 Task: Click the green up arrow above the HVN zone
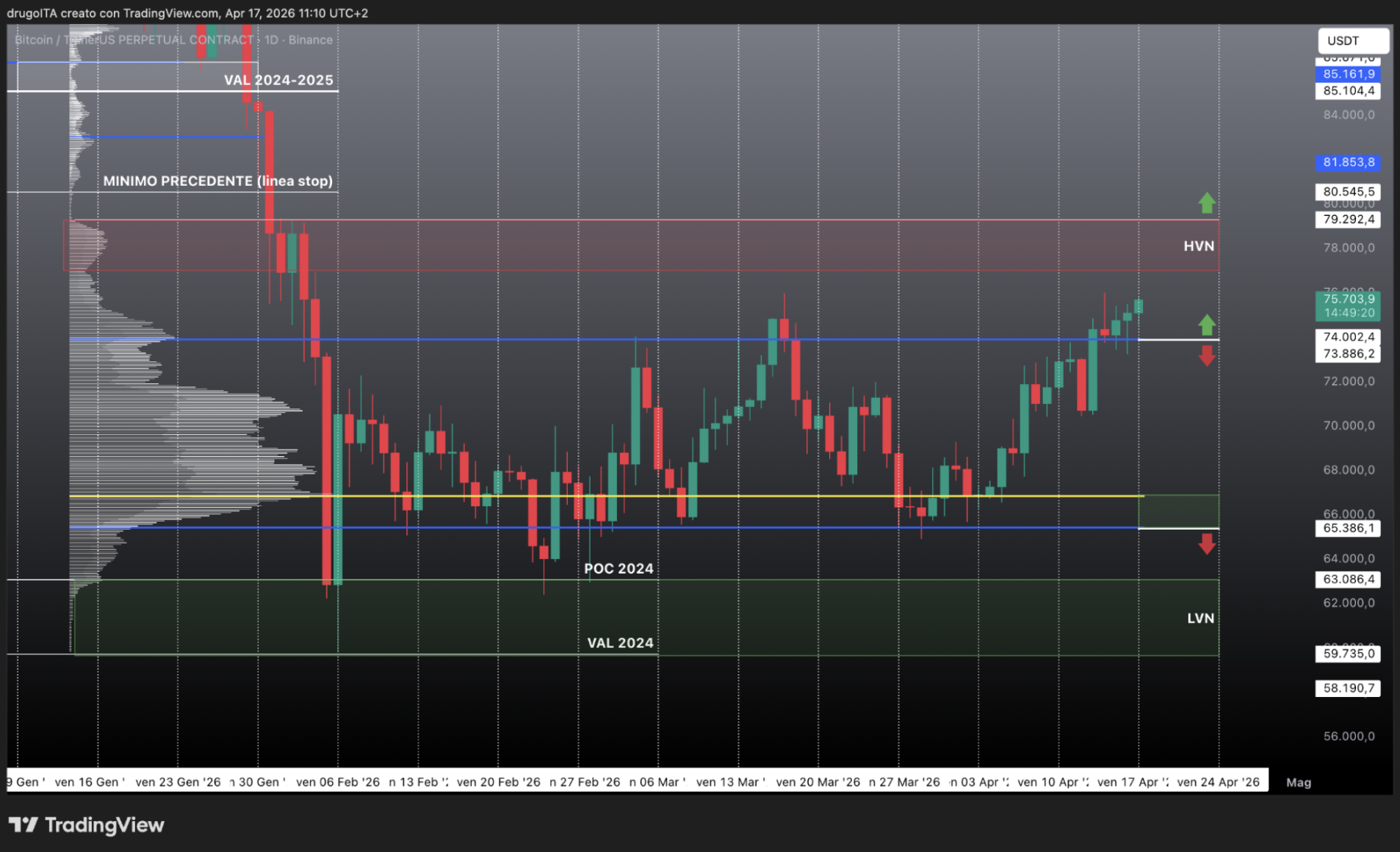coord(1207,203)
